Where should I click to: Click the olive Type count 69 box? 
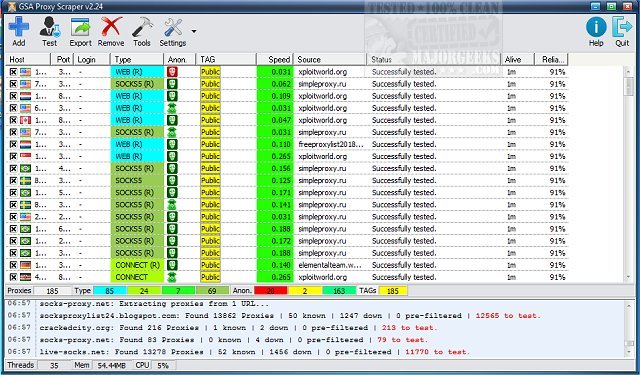coord(212,291)
